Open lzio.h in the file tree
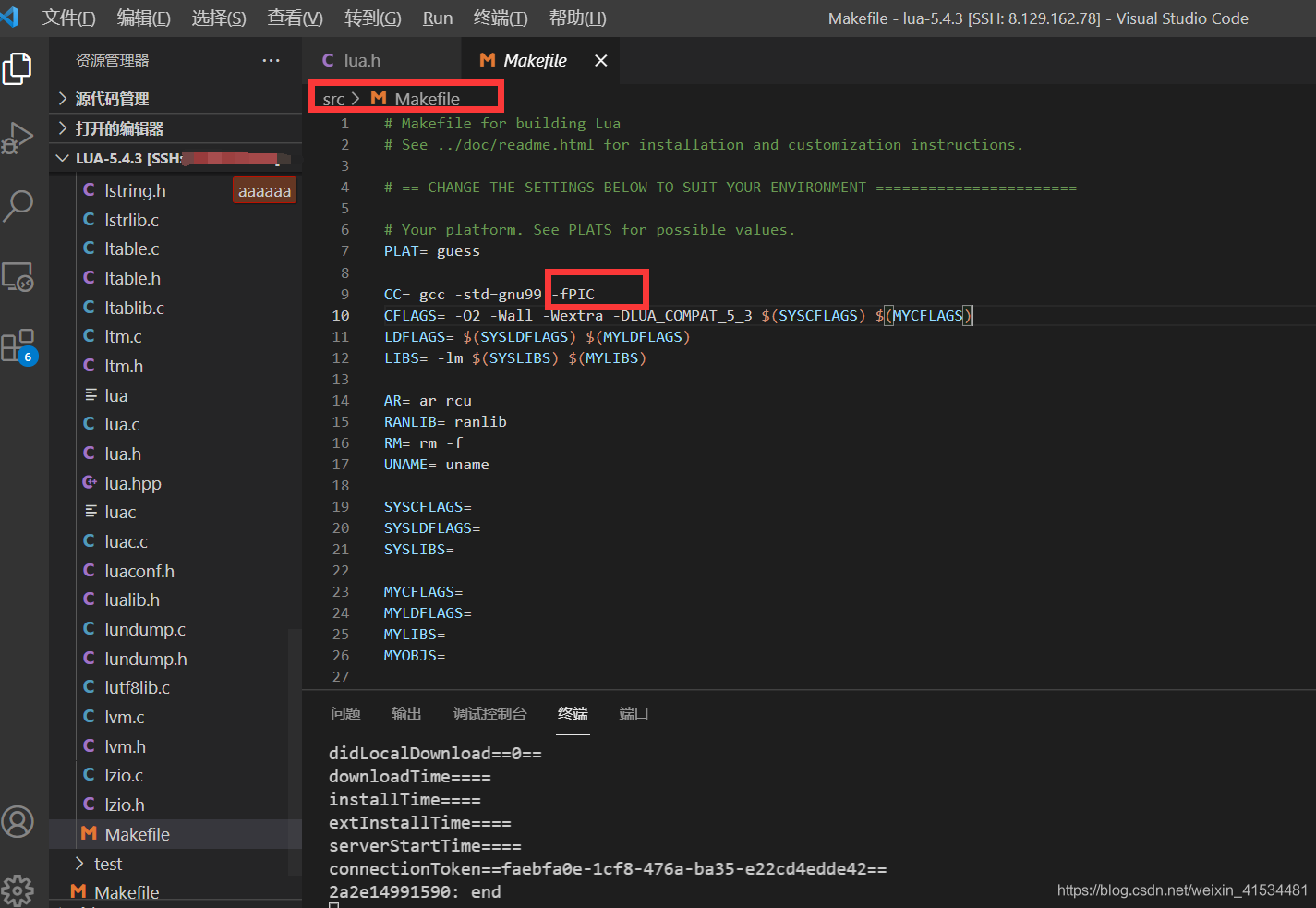The height and width of the screenshot is (908, 1316). click(x=125, y=805)
